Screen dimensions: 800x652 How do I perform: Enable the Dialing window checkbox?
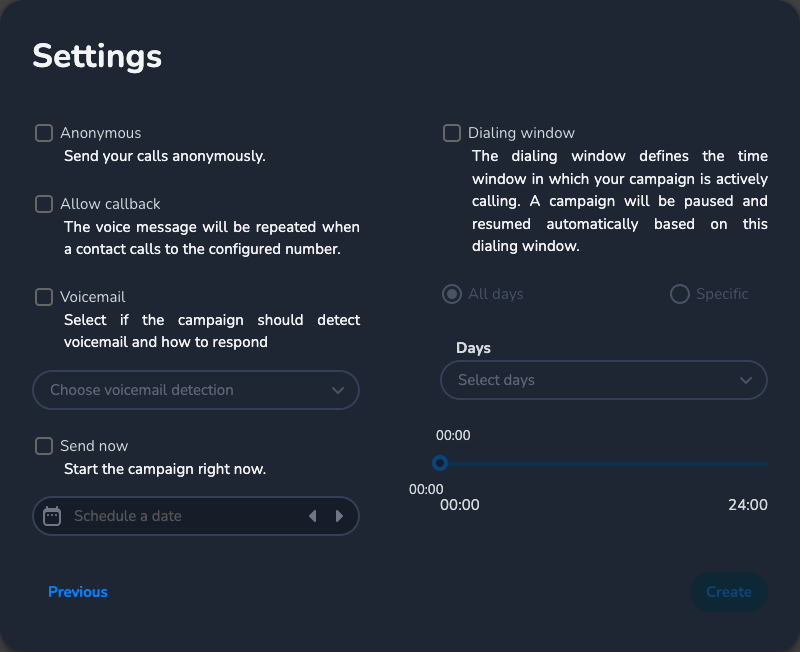452,133
